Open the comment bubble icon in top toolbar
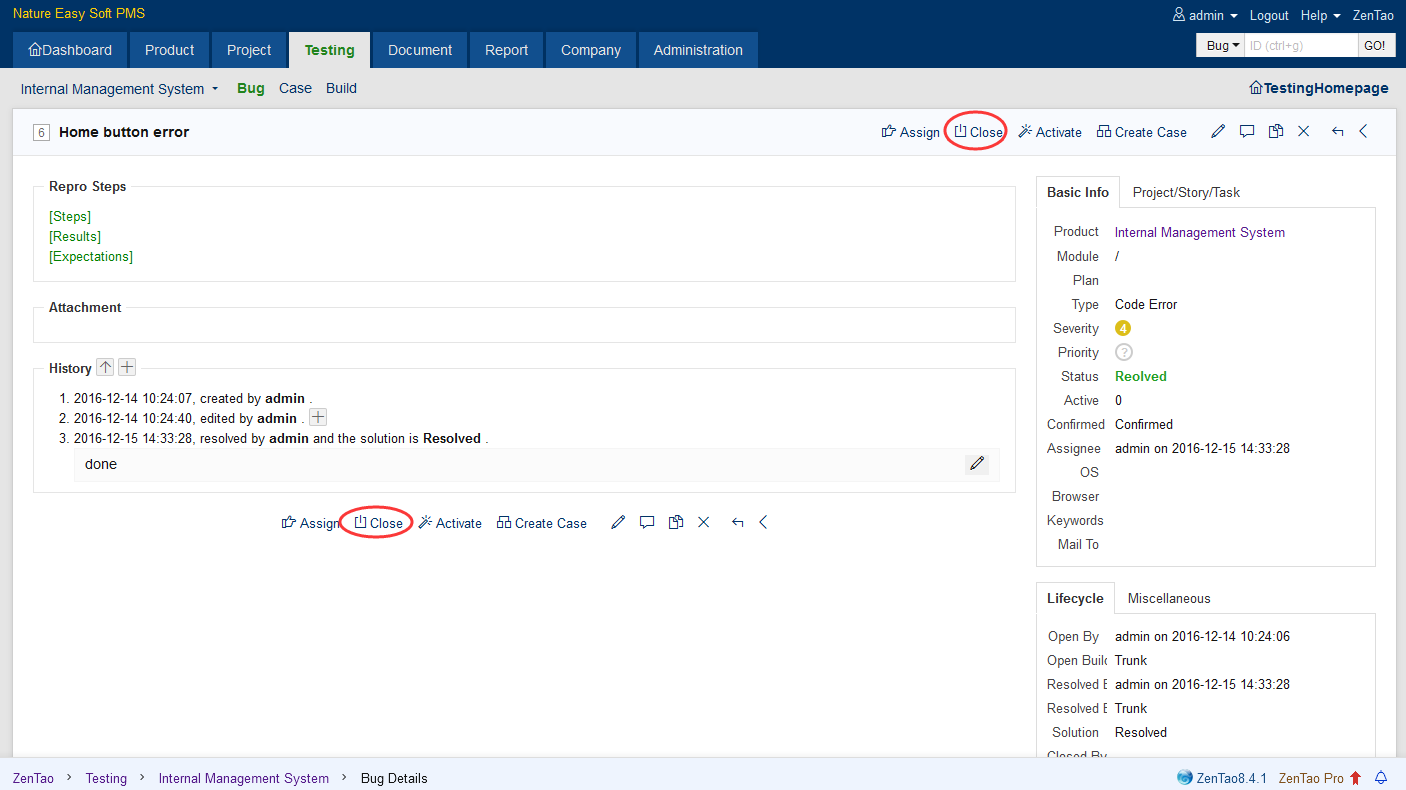Image resolution: width=1406 pixels, height=790 pixels. 1246,131
